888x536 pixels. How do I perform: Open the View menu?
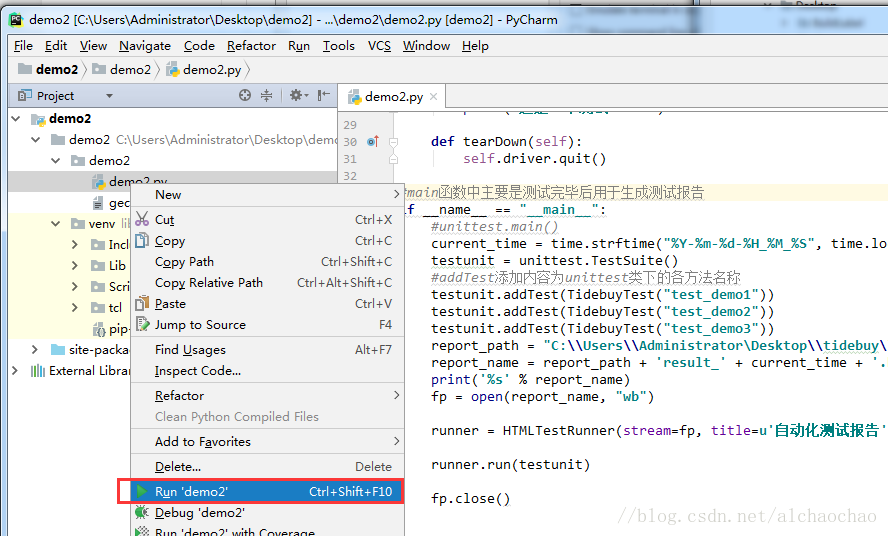click(93, 46)
